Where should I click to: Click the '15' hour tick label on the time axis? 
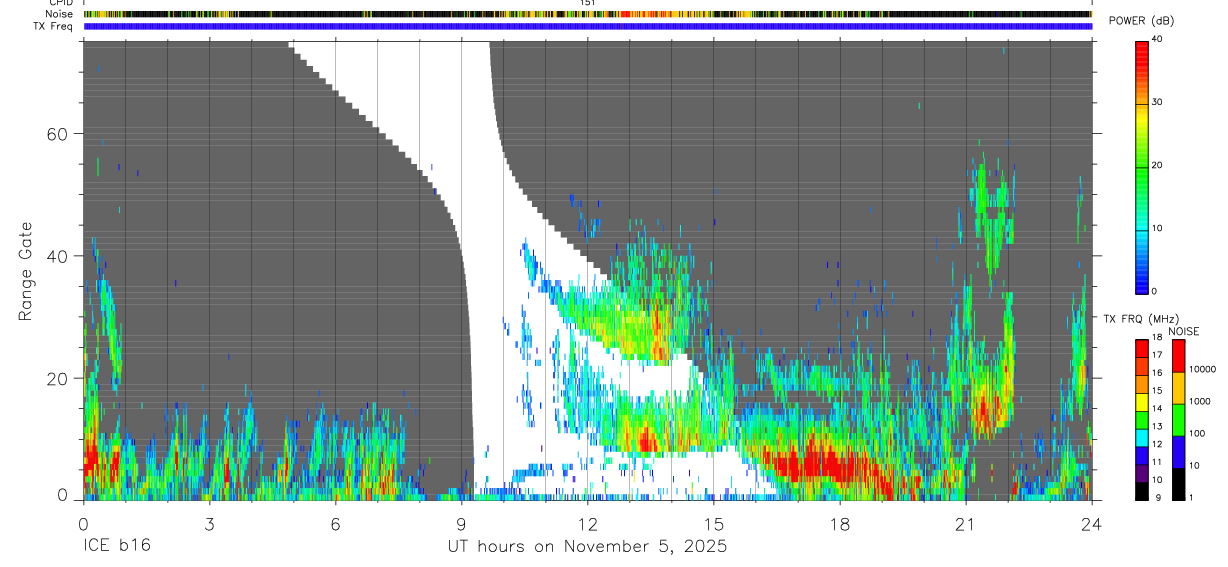coord(713,523)
